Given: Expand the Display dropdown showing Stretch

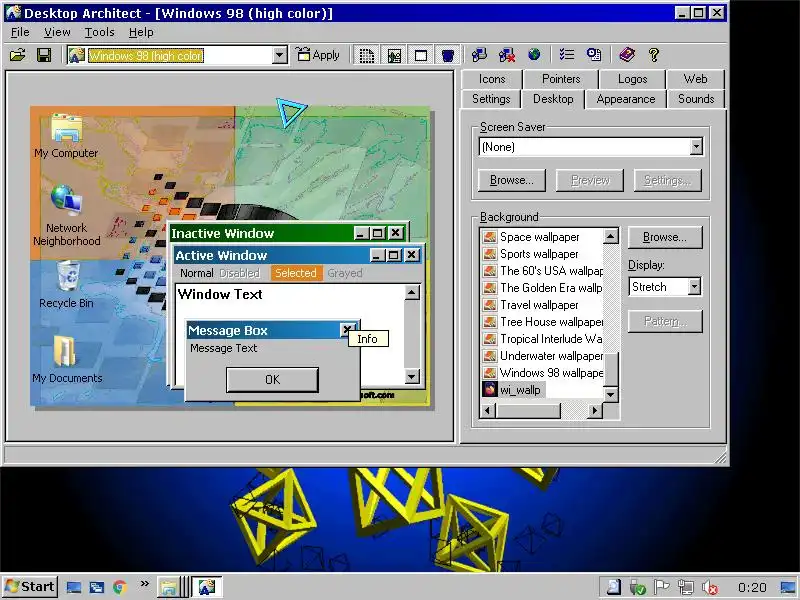Looking at the screenshot, I should click(694, 287).
